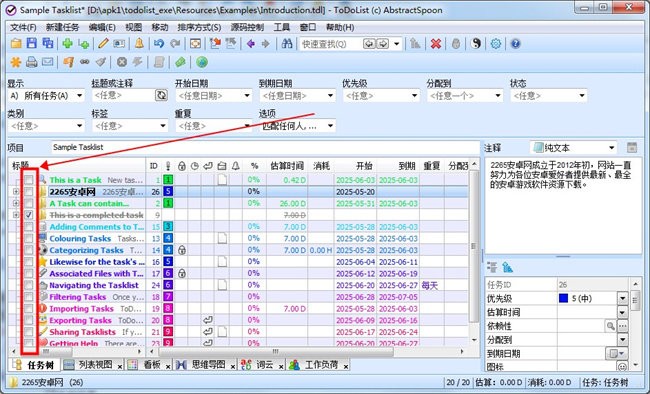Open the 新建任务 menu
This screenshot has height=394, width=650.
(x=62, y=27)
